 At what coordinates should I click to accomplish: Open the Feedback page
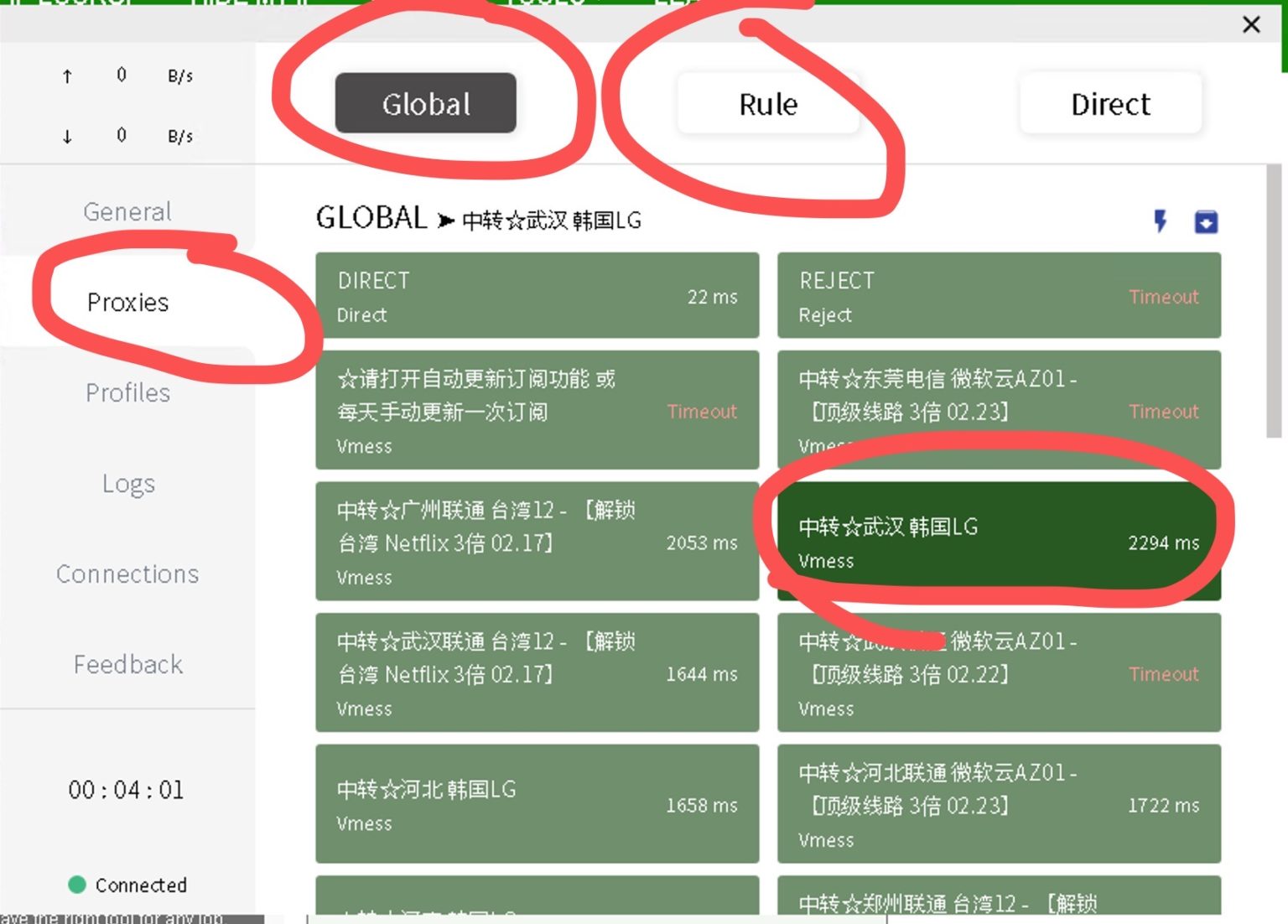click(x=127, y=664)
